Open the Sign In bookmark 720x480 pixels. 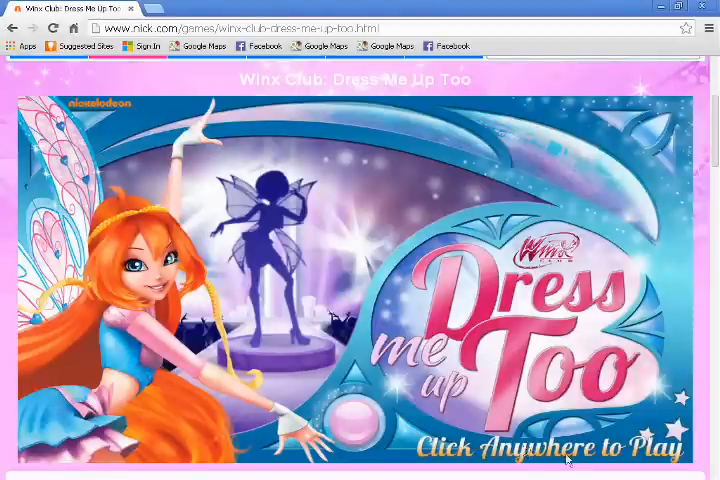[142, 46]
